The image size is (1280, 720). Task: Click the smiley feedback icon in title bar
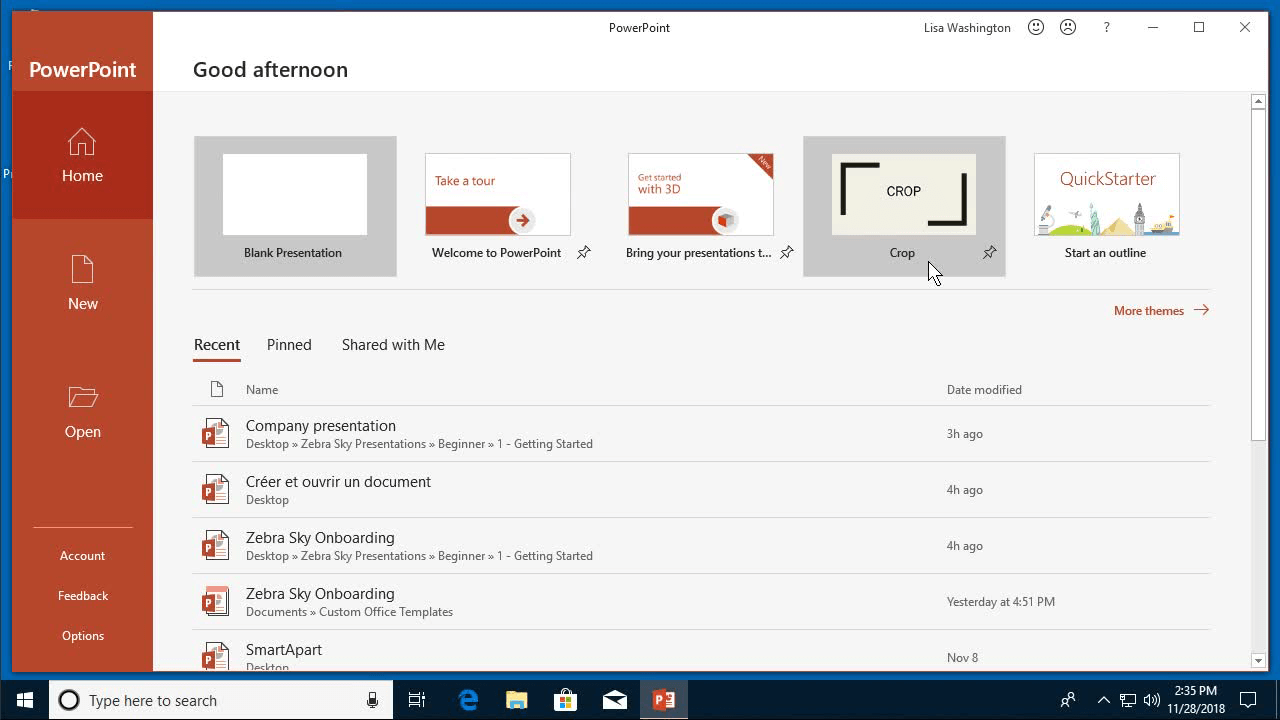coord(1035,27)
